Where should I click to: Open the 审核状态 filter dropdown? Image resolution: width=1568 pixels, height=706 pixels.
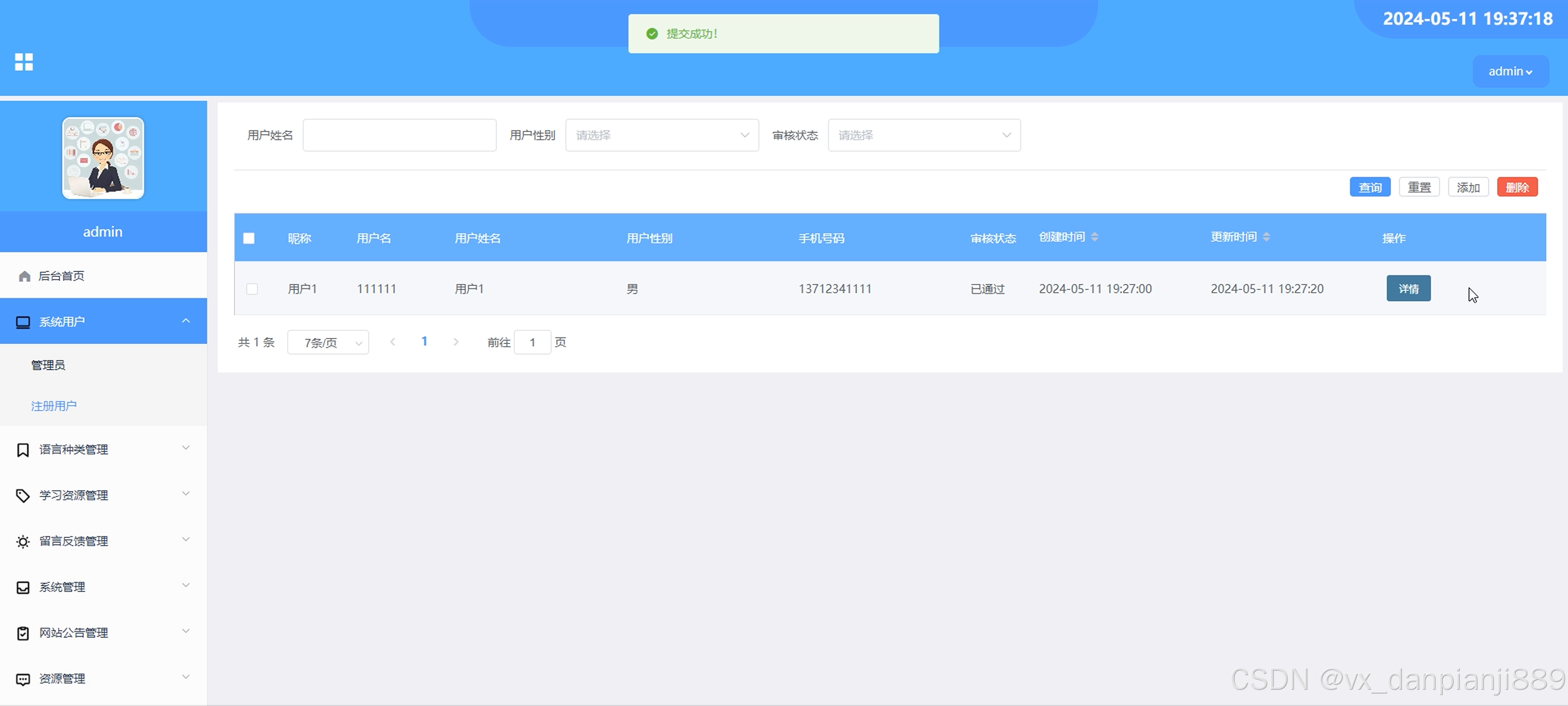923,135
